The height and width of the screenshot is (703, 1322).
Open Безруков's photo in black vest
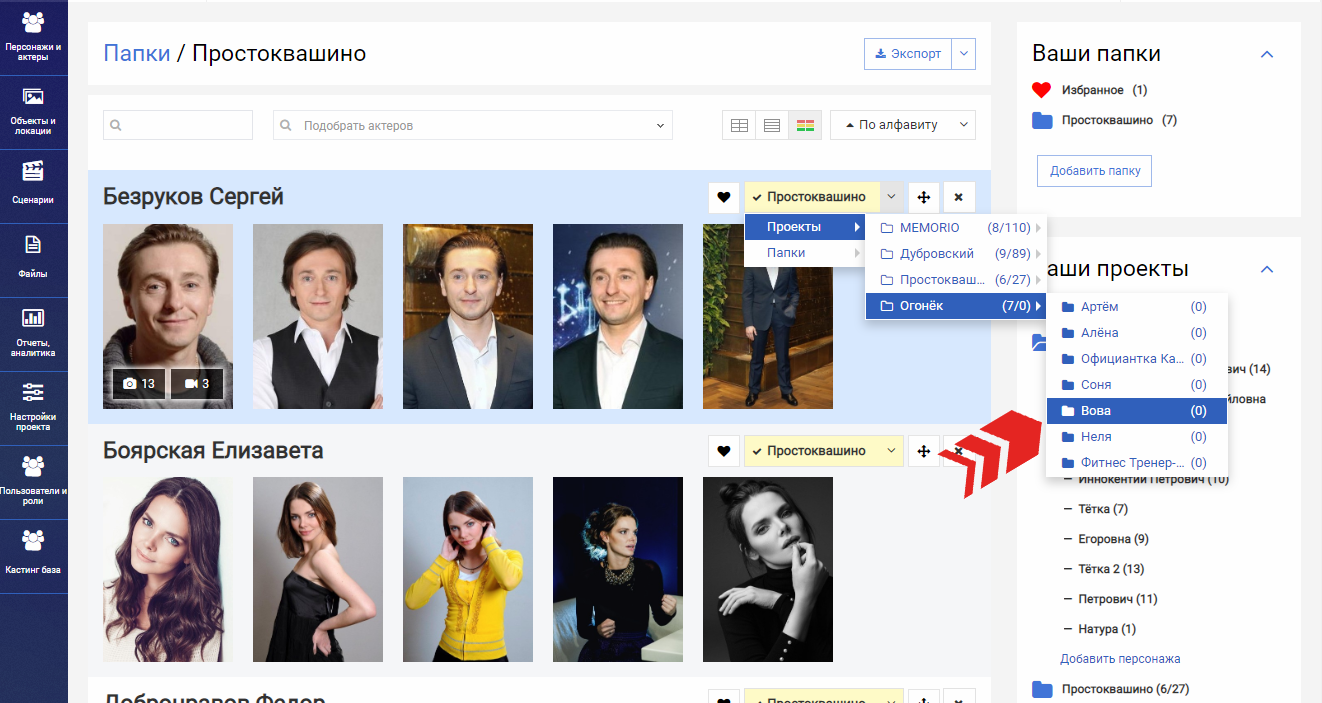point(318,316)
